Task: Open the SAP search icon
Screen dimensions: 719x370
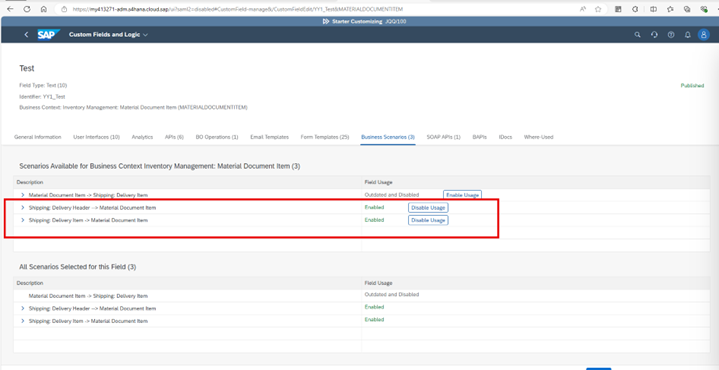Action: click(x=637, y=34)
